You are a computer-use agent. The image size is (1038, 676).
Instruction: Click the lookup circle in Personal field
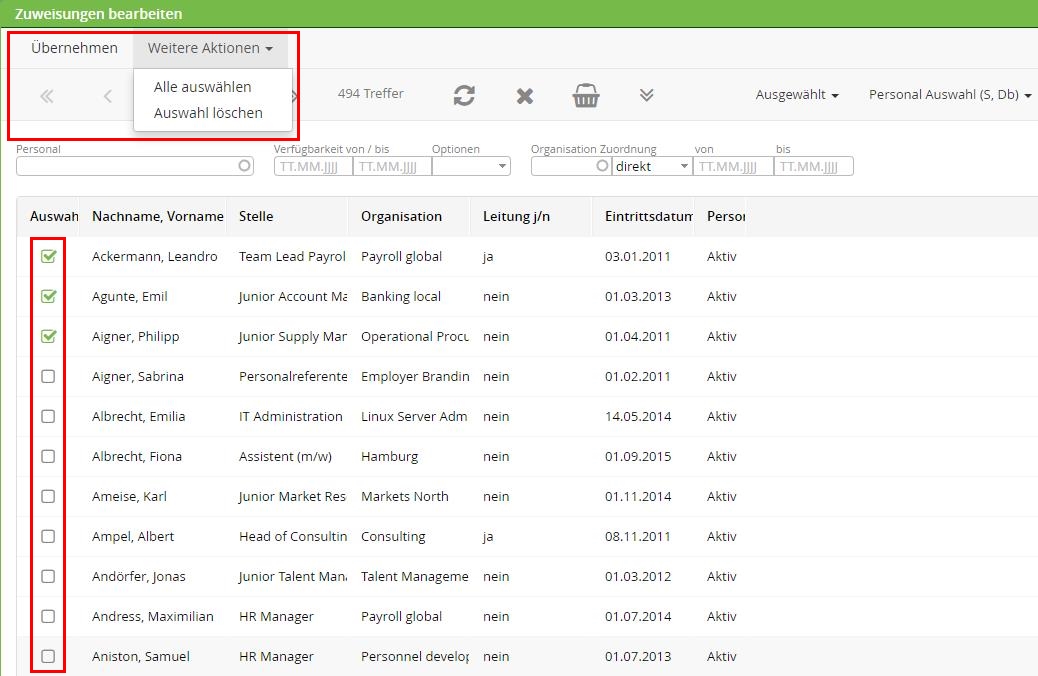coord(244,166)
